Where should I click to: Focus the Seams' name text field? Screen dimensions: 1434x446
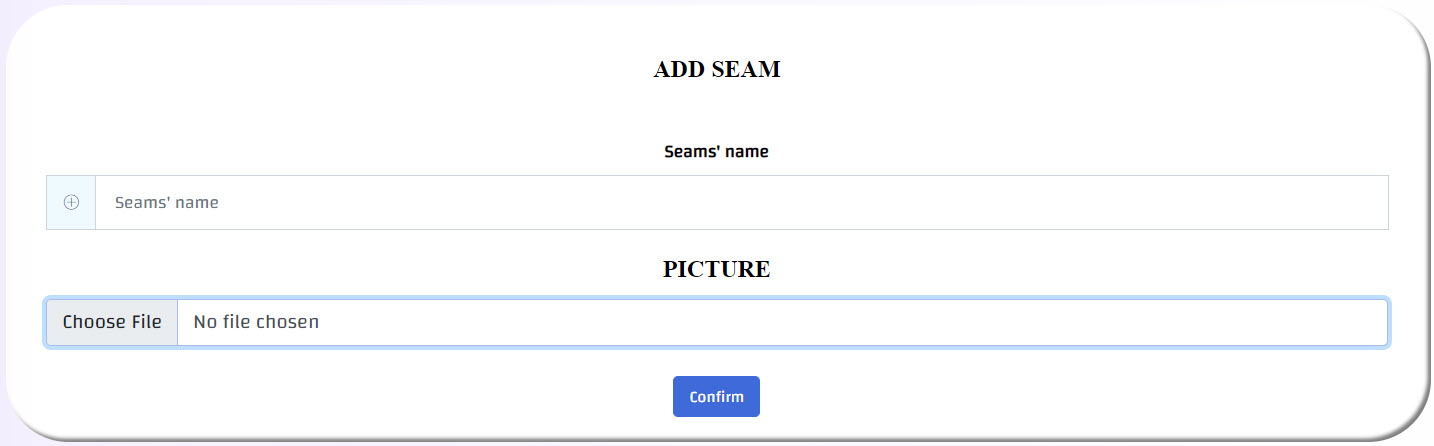click(740, 203)
